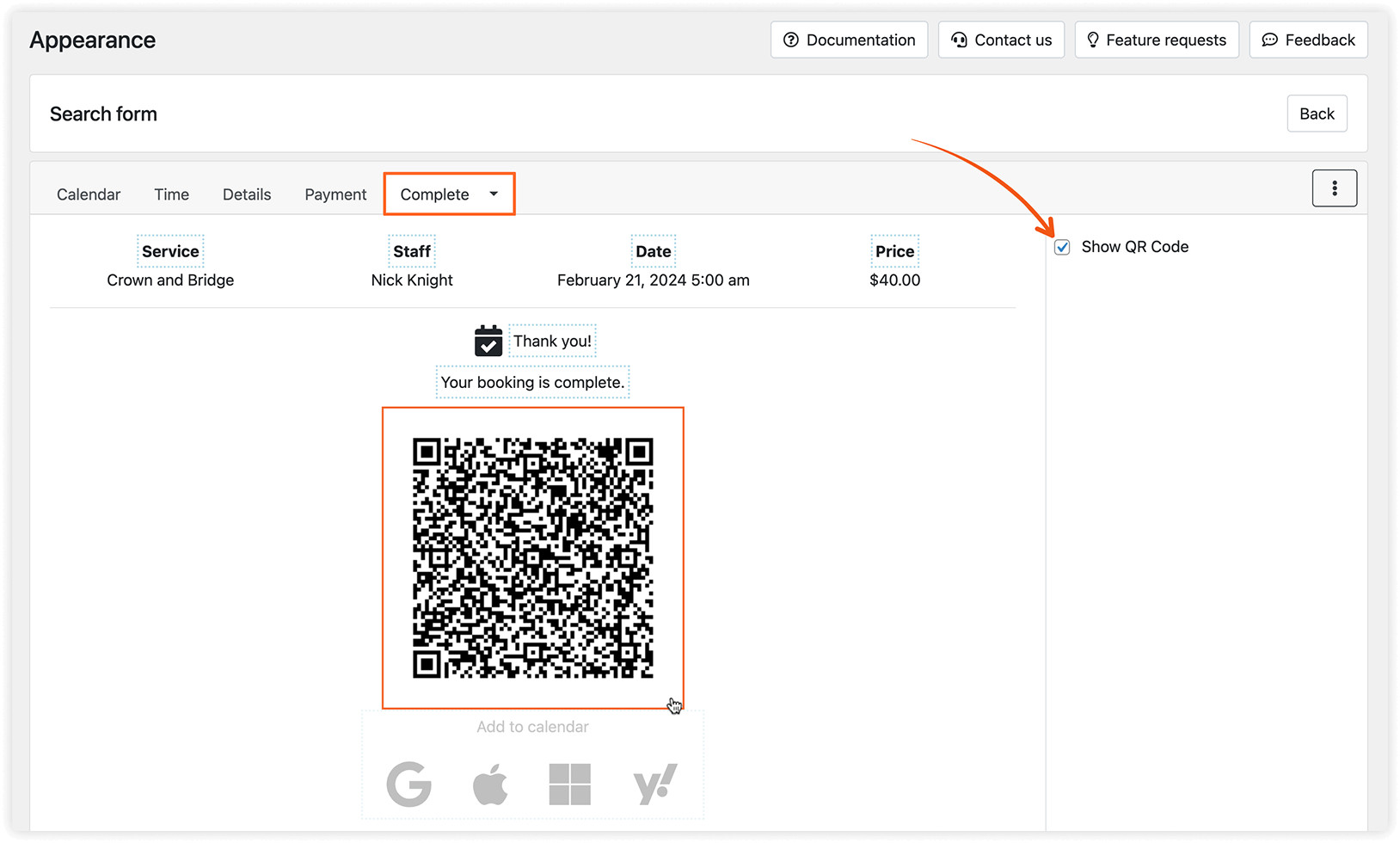Screen dimensions: 1400x843
Task: Click the Add to calendar caption
Action: (x=532, y=727)
